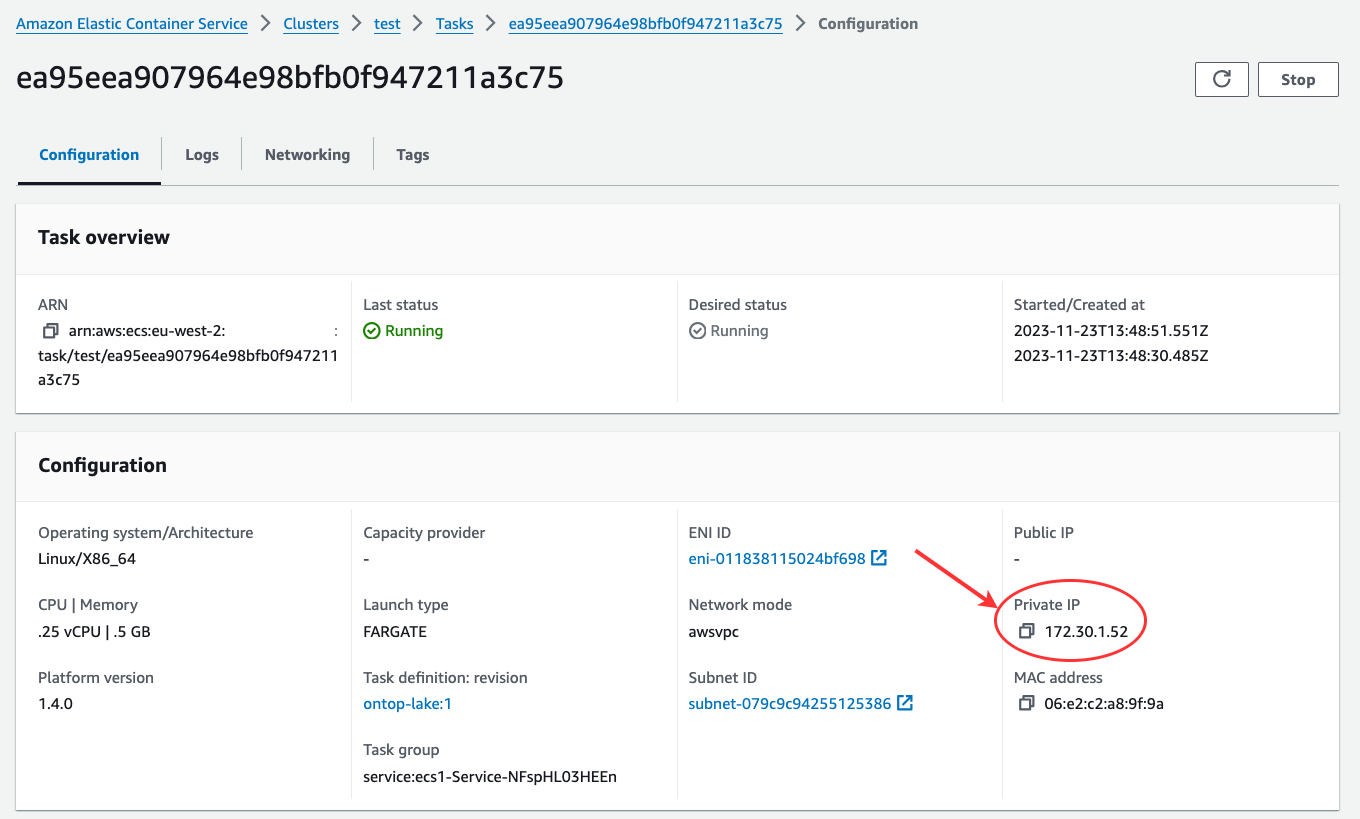Open Subnet ID via external link icon

click(x=905, y=703)
